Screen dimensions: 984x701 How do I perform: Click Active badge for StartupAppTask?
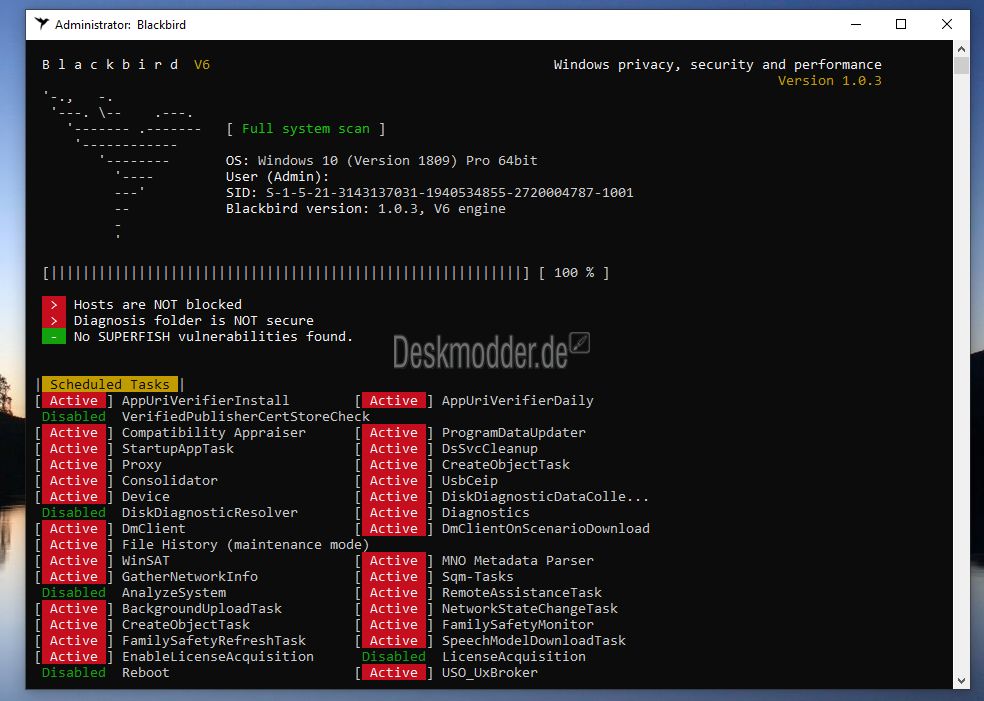pyautogui.click(x=74, y=449)
